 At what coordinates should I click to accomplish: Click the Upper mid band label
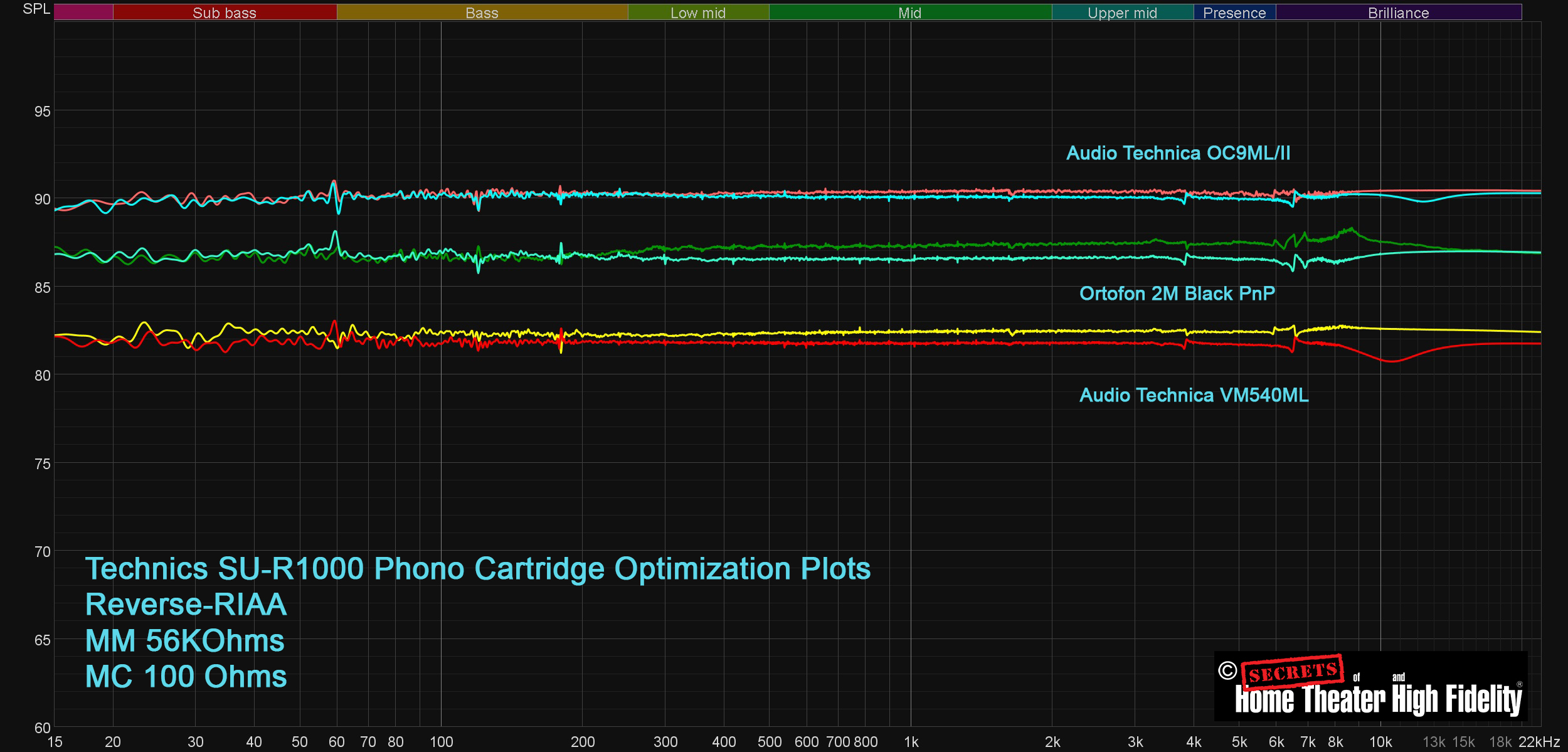point(1122,13)
